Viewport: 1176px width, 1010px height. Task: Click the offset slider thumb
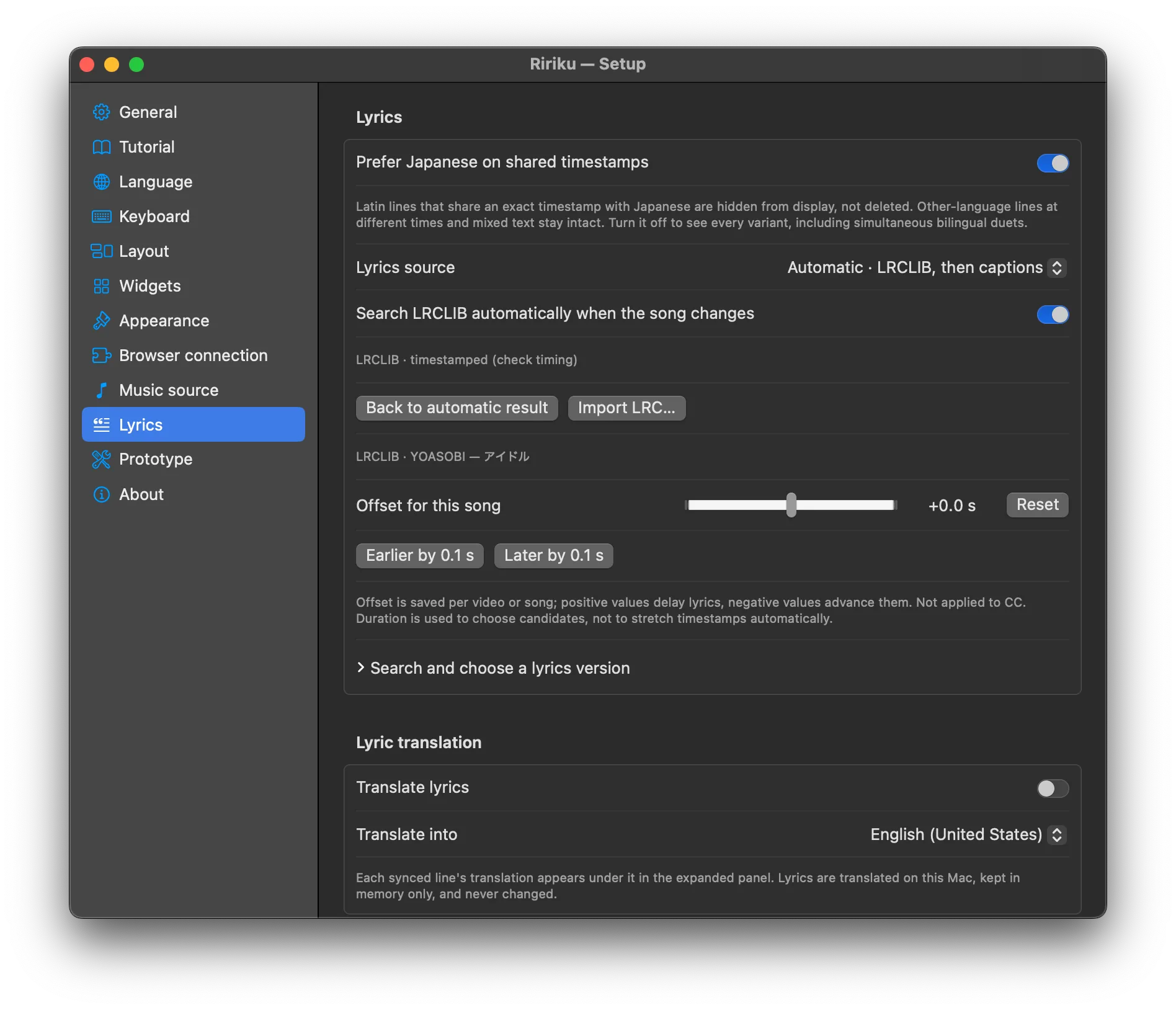click(x=791, y=505)
